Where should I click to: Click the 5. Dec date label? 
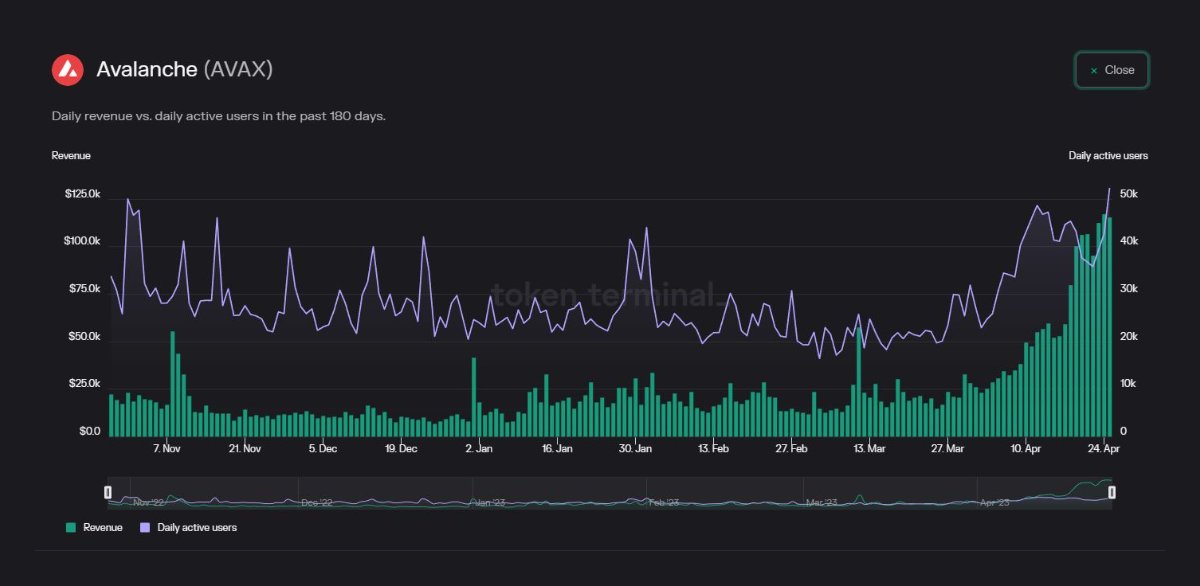323,450
